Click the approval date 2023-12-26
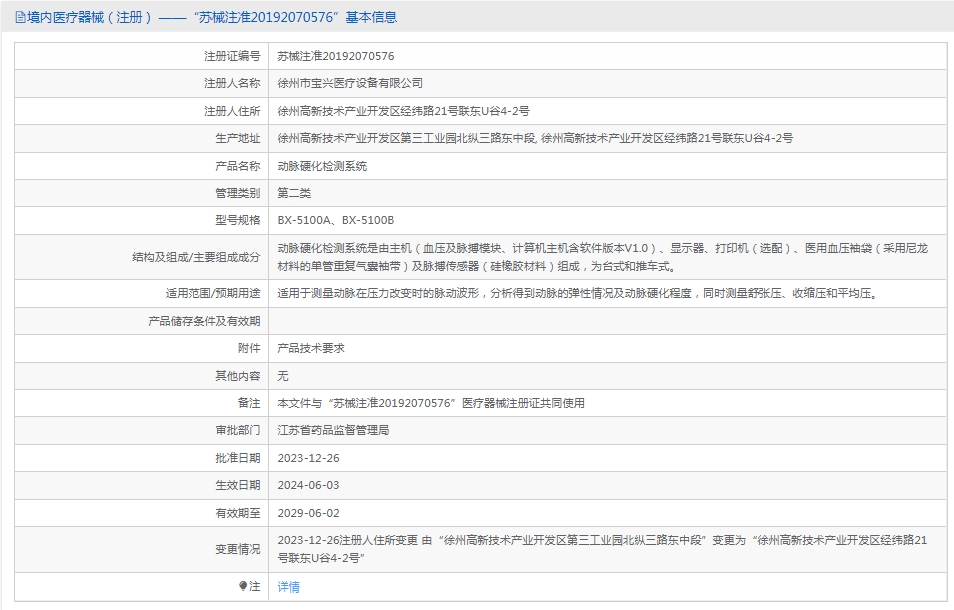Screen dimensions: 954x610 point(308,458)
